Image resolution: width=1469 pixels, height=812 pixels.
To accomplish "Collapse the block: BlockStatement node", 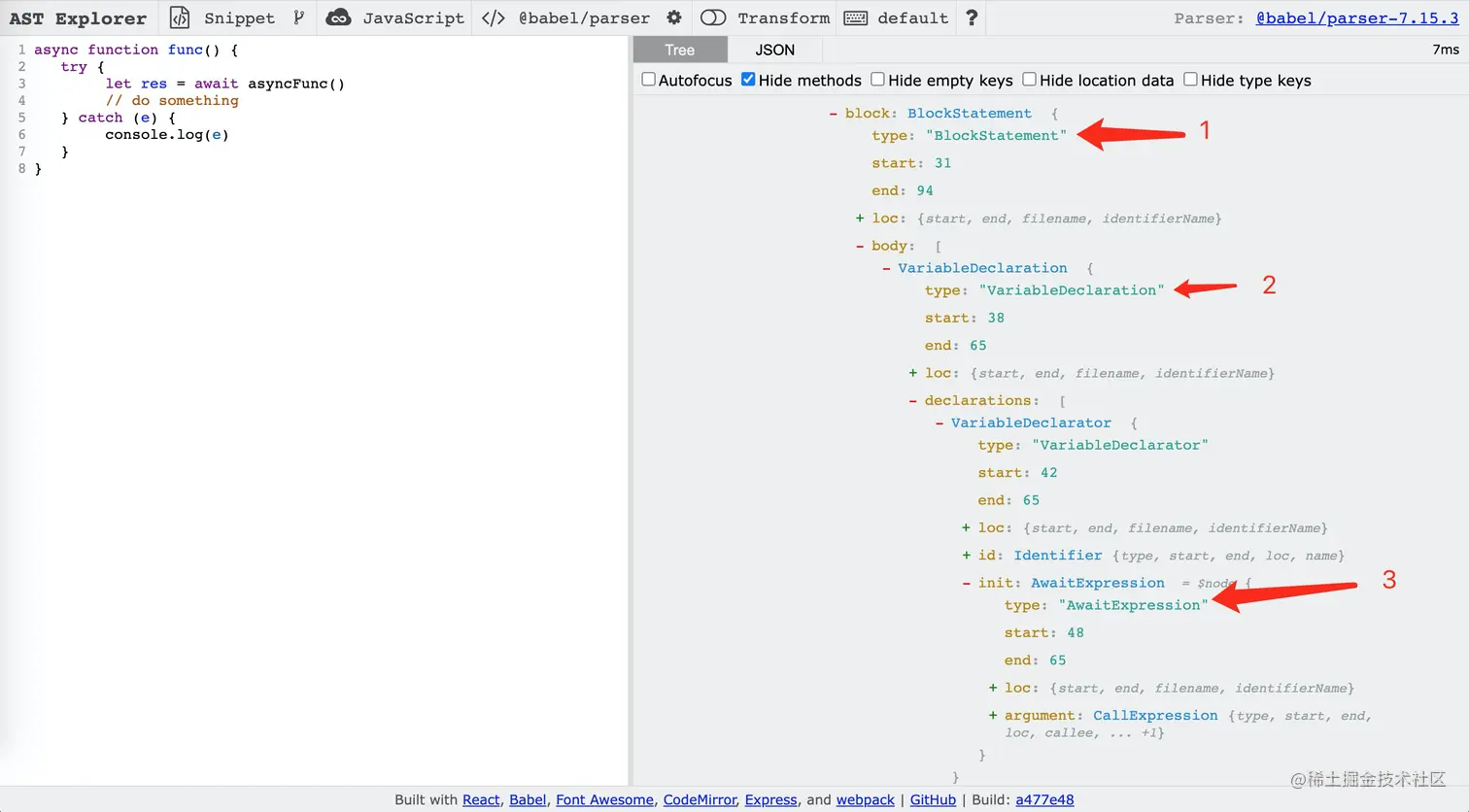I will pos(833,114).
